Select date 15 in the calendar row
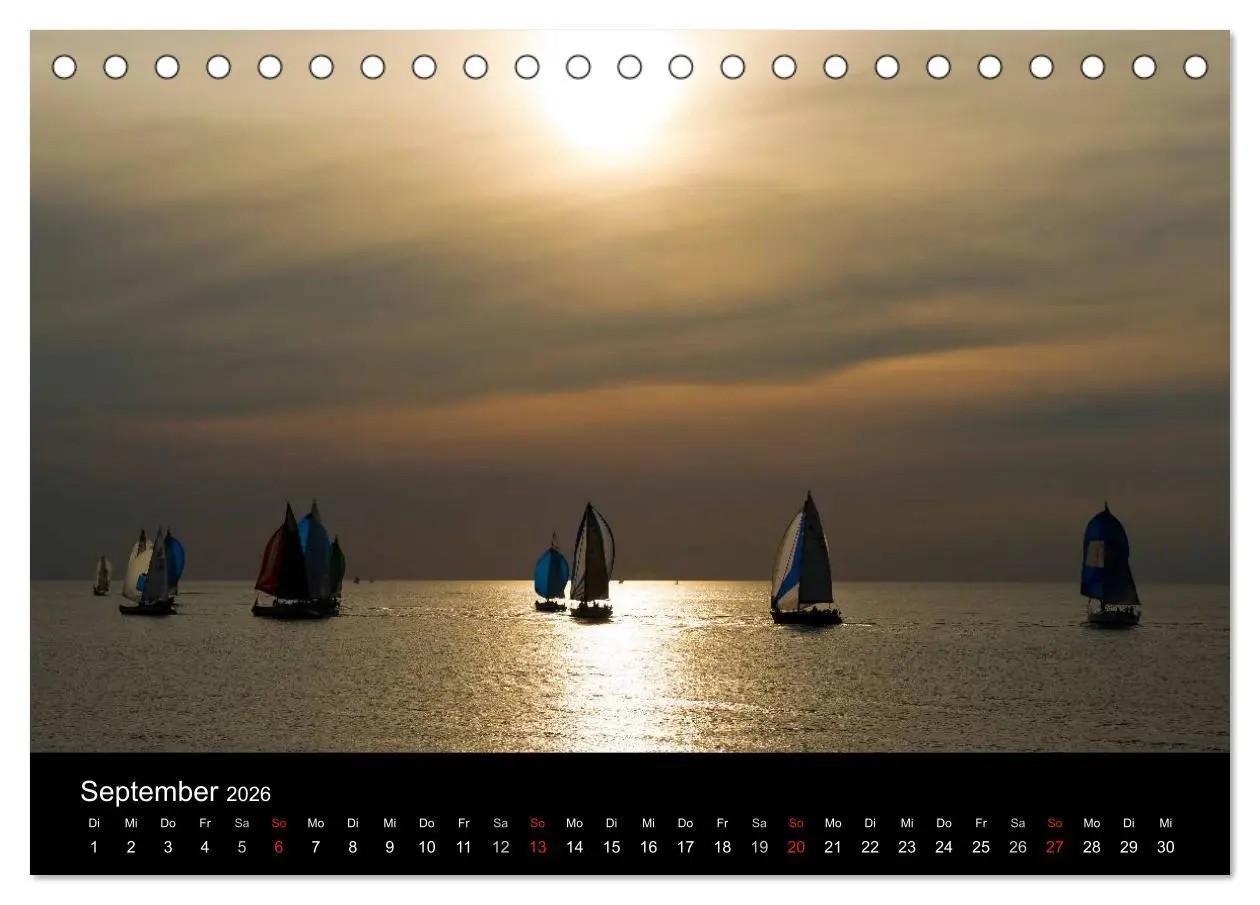 (x=612, y=847)
